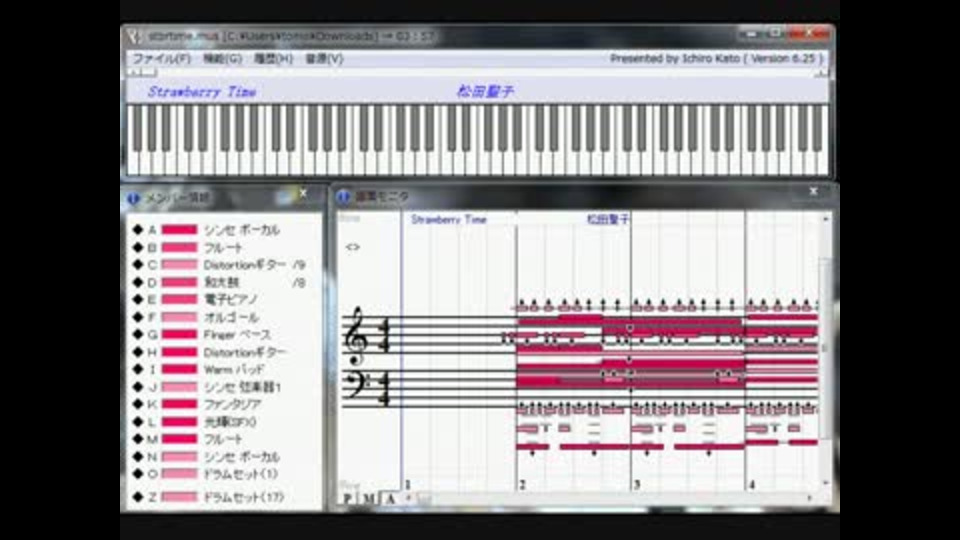Screen dimensions: 960x540
Task: Select the ドラムセット(1) member row O
Action: click(223, 474)
